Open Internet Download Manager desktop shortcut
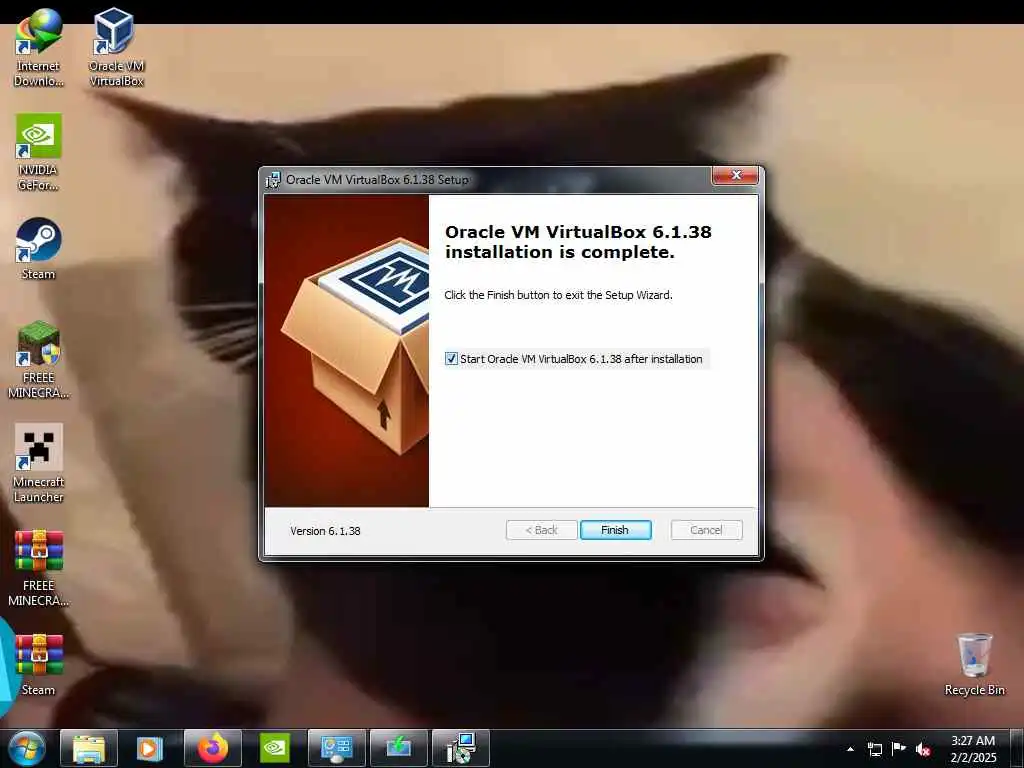Screen dimensions: 1024x768 point(39,47)
